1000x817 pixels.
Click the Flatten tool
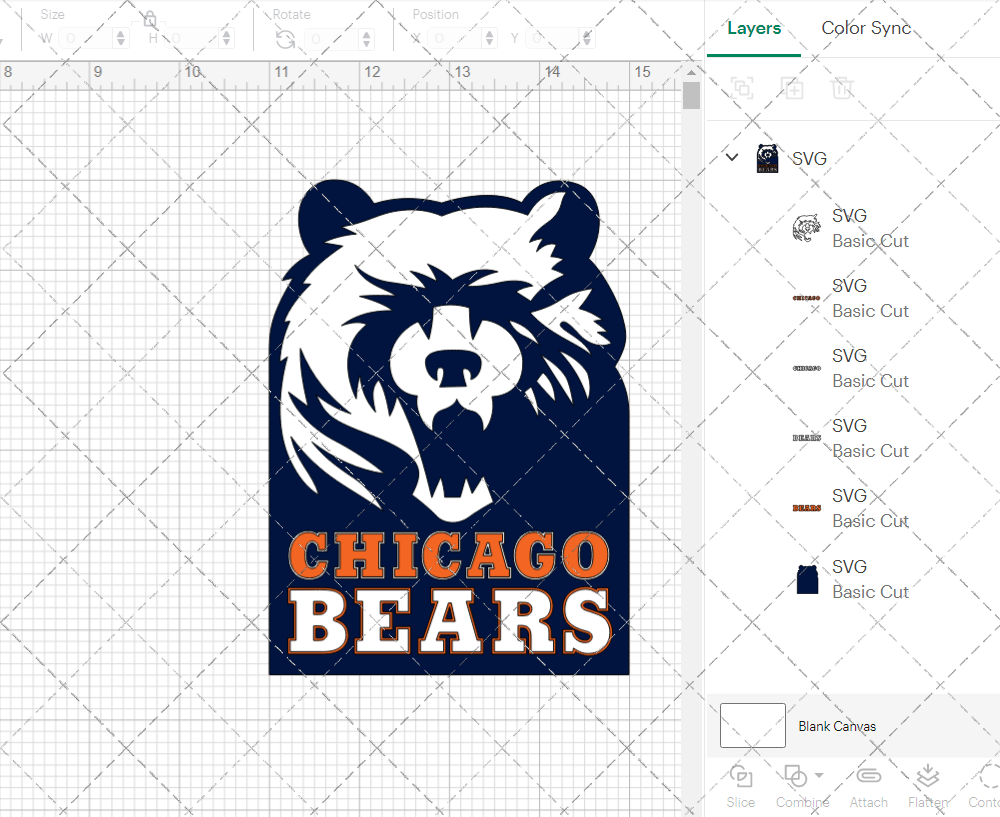[x=928, y=786]
